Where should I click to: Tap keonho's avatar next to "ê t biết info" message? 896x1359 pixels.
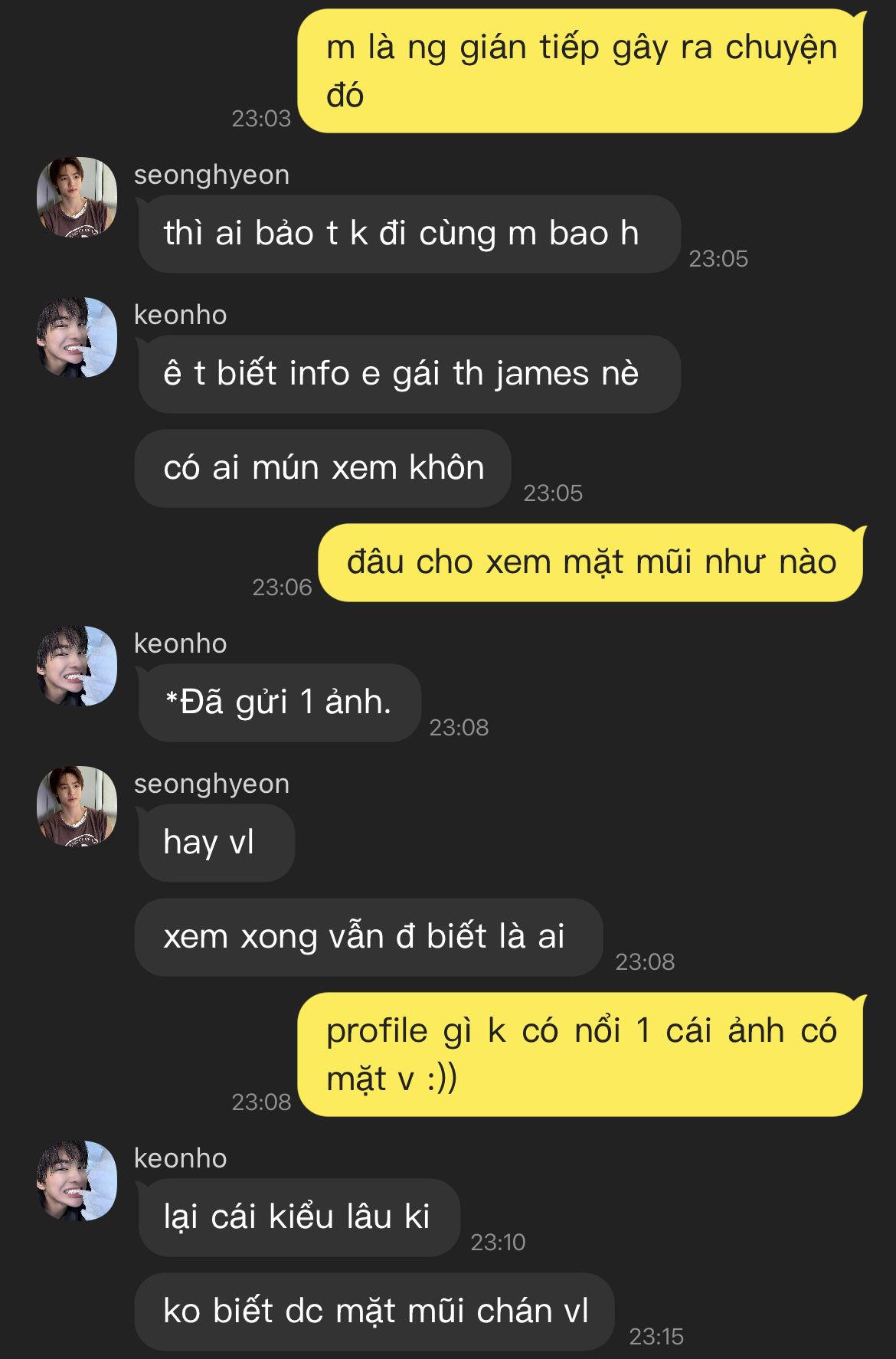(77, 337)
